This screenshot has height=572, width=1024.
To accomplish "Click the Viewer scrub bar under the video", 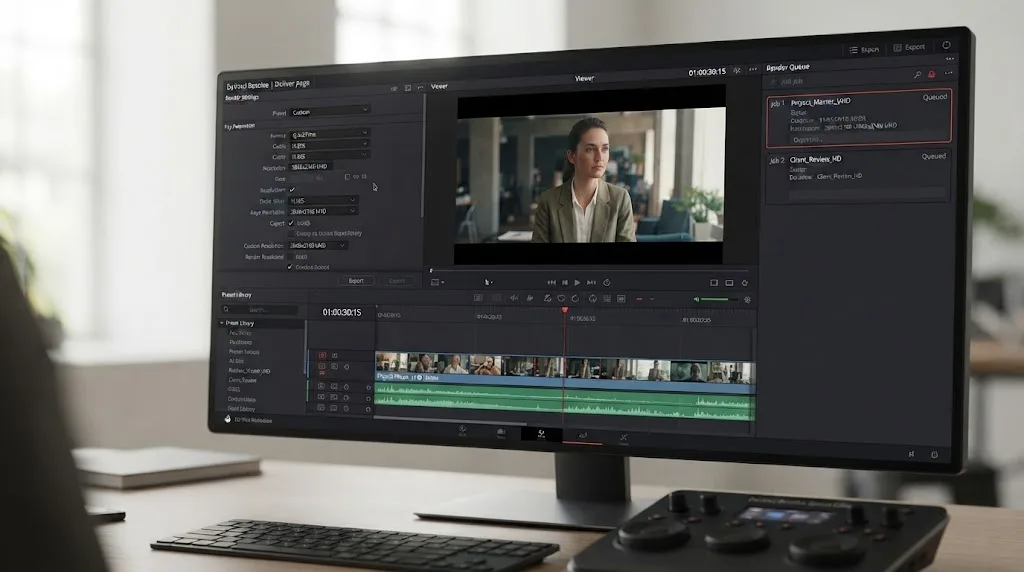I will (590, 270).
